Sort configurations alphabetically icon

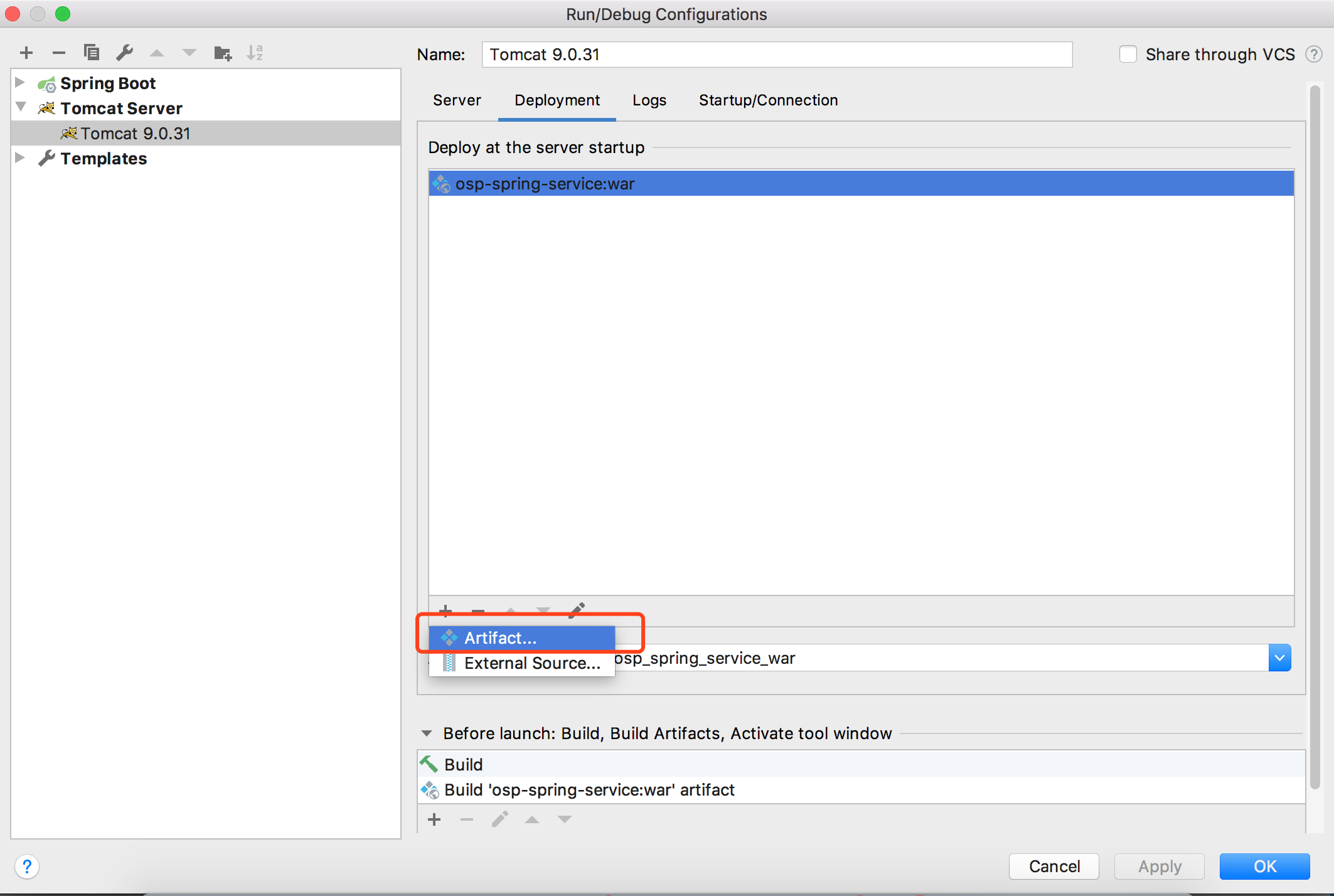255,53
